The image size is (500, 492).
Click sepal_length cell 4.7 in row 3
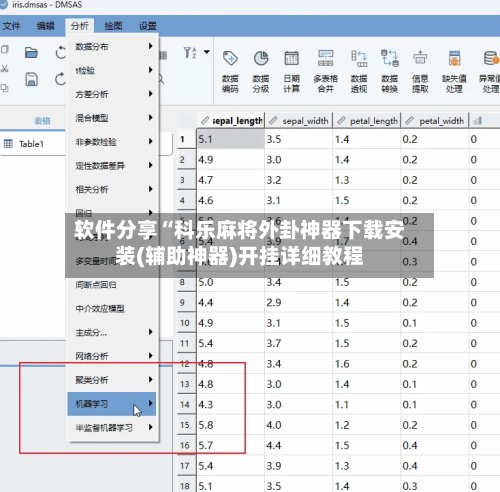(x=231, y=180)
